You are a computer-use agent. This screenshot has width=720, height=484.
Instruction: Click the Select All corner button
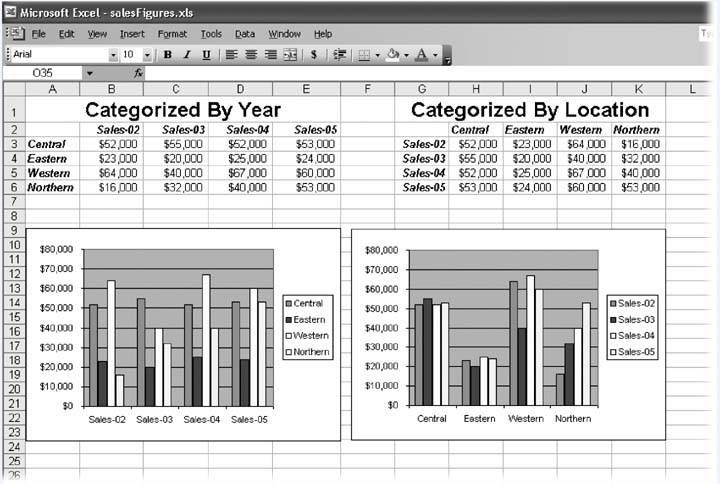14,89
